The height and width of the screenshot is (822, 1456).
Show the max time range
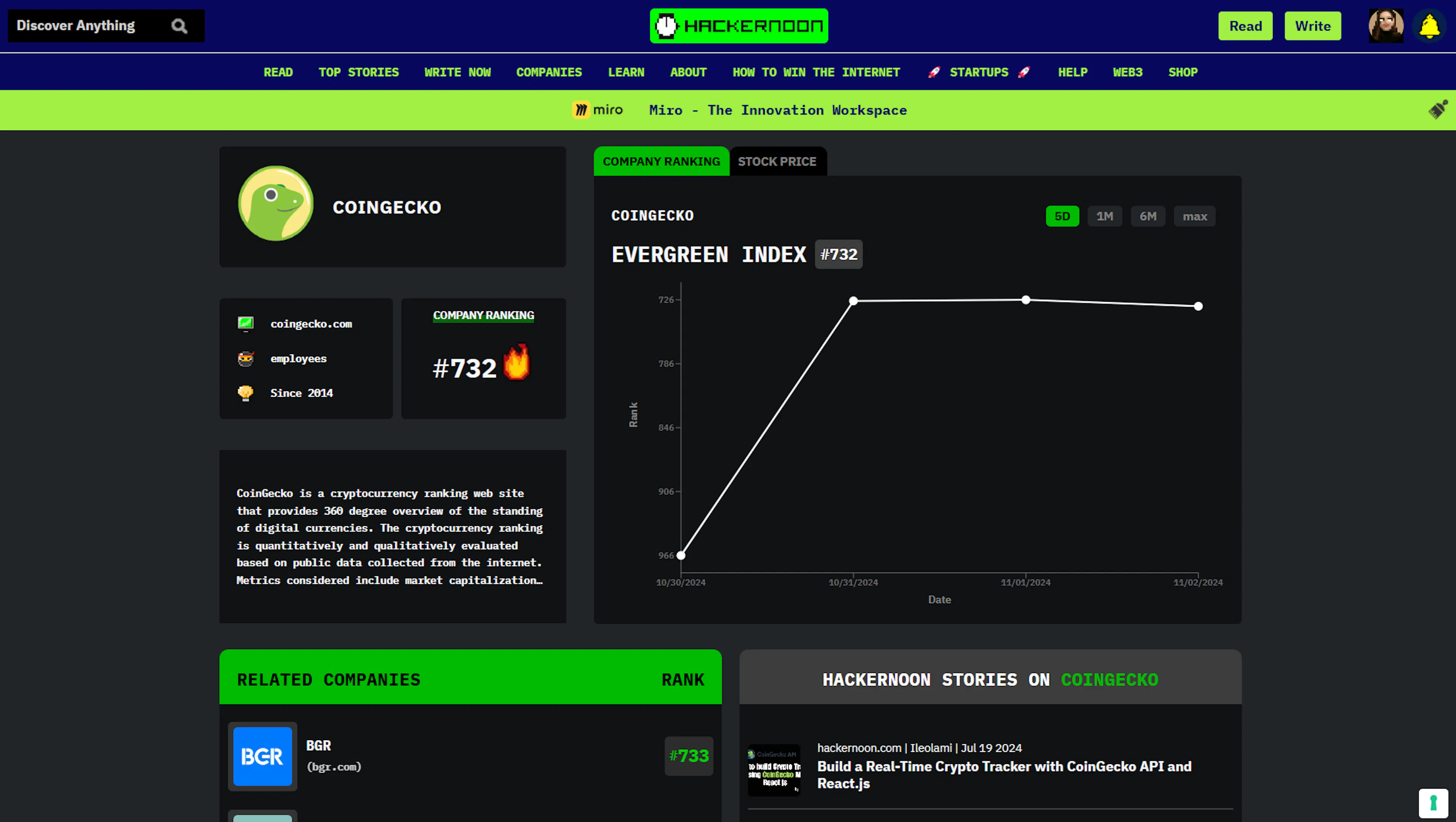point(1194,216)
